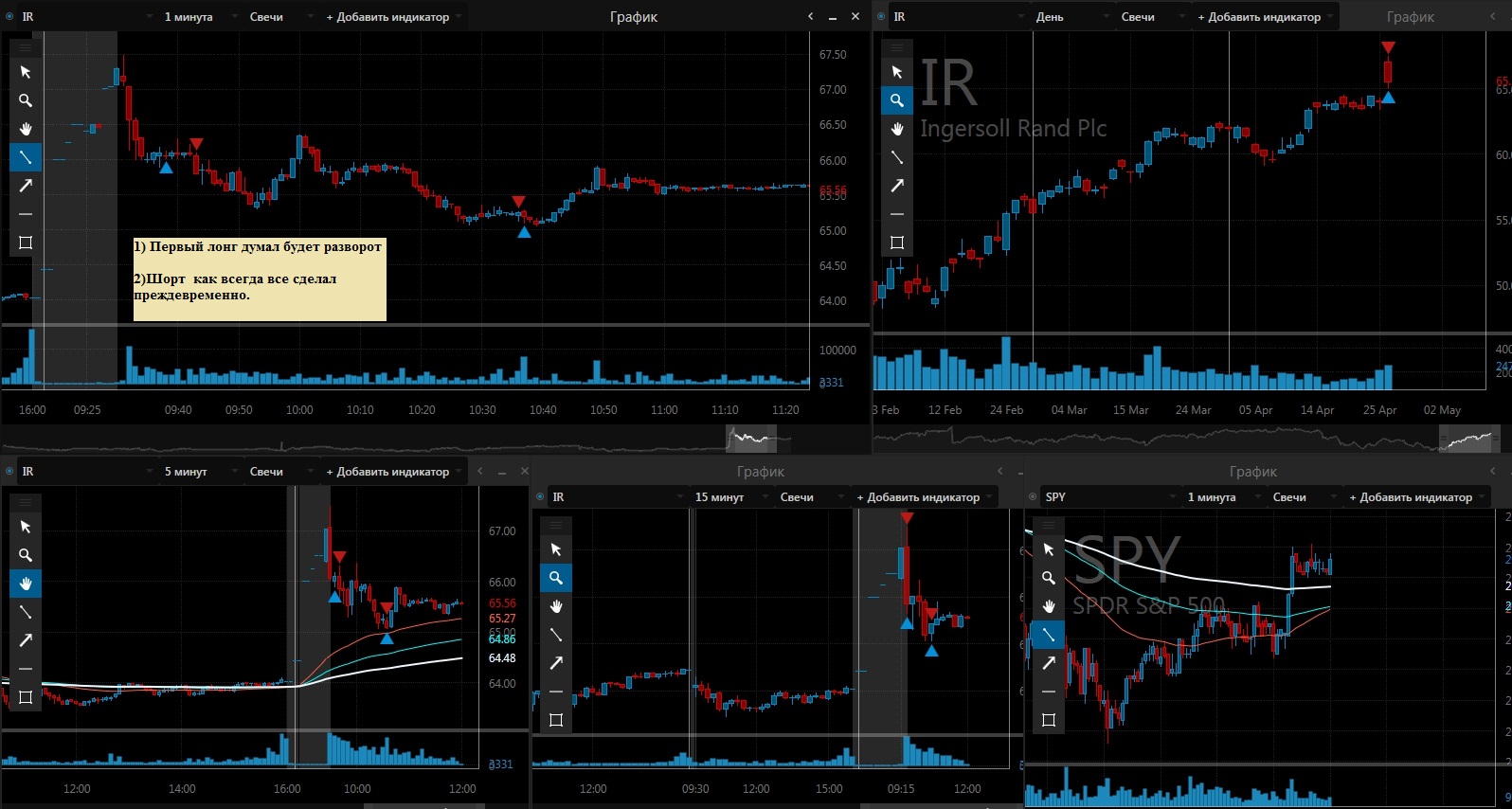The width and height of the screenshot is (1512, 809).
Task: Select the trend line tool in 1-minute IR chart
Action: click(x=26, y=157)
